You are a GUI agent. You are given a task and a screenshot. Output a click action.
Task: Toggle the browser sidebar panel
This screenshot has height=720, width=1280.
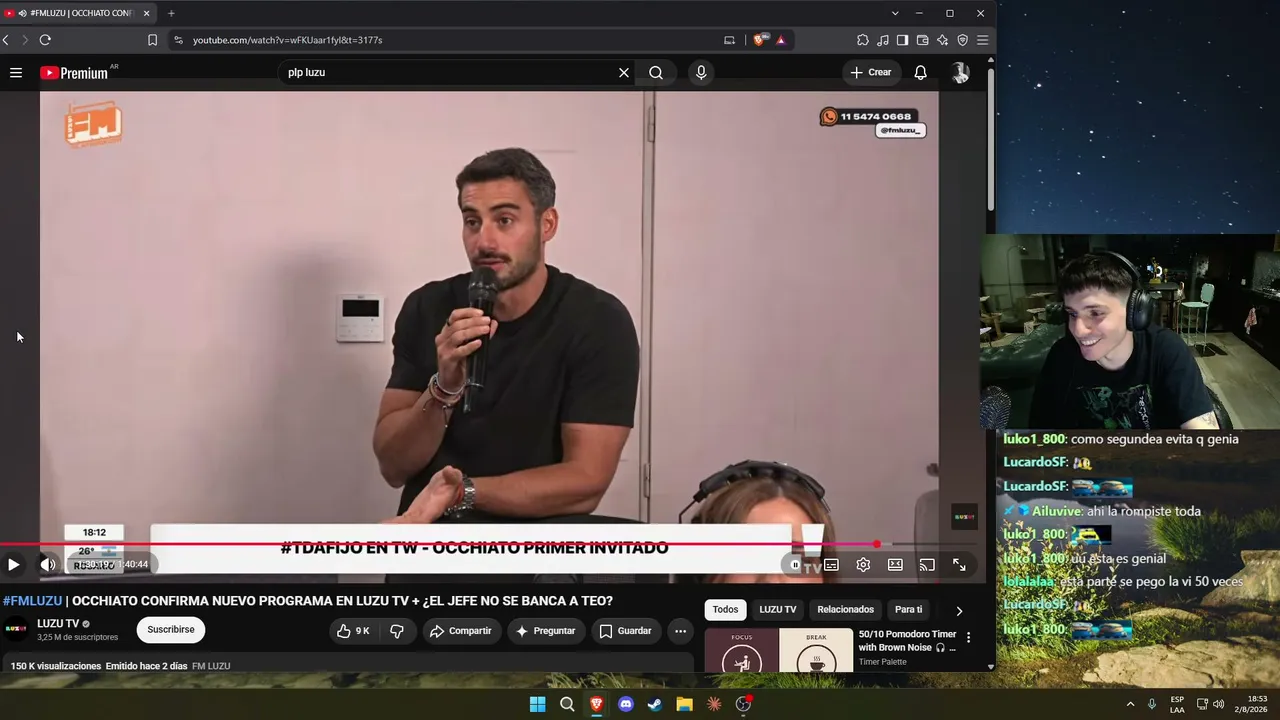902,40
